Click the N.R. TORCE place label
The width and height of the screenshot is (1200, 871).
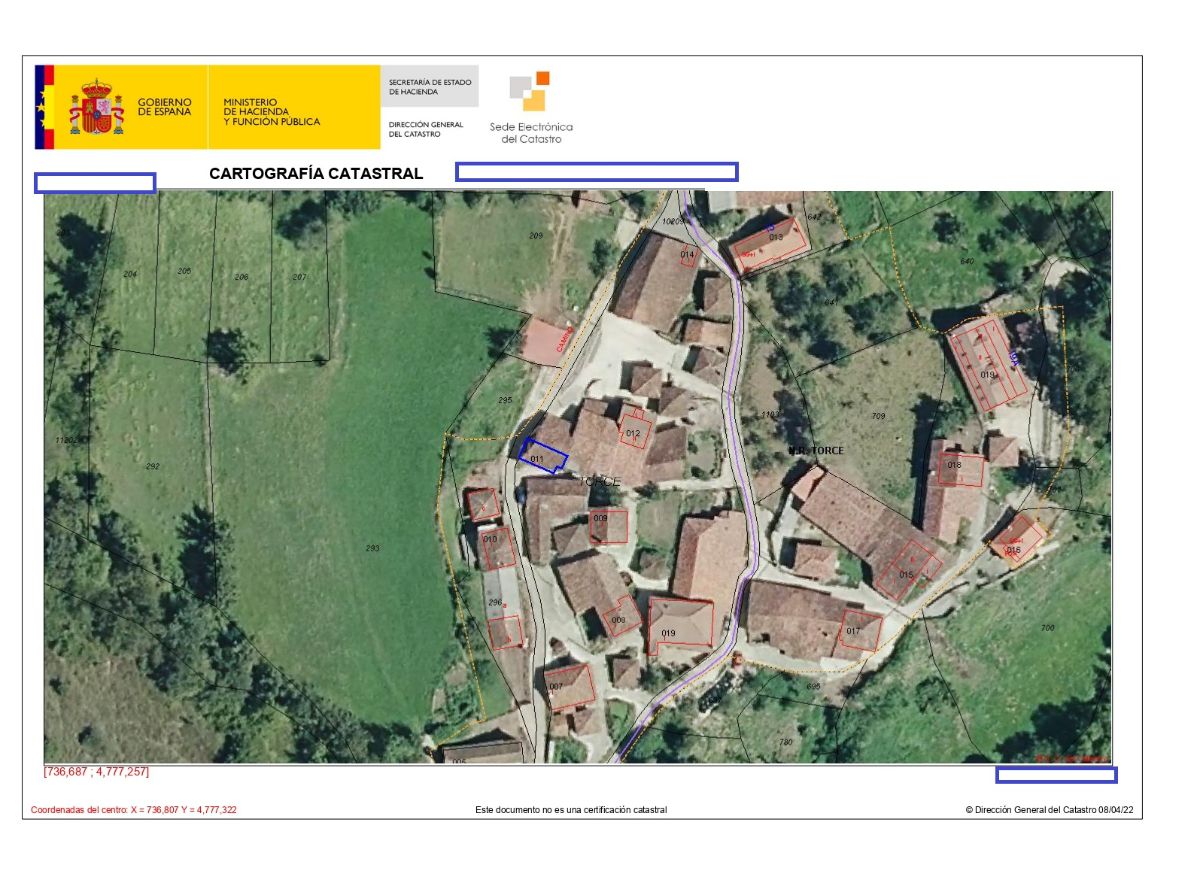coord(815,450)
